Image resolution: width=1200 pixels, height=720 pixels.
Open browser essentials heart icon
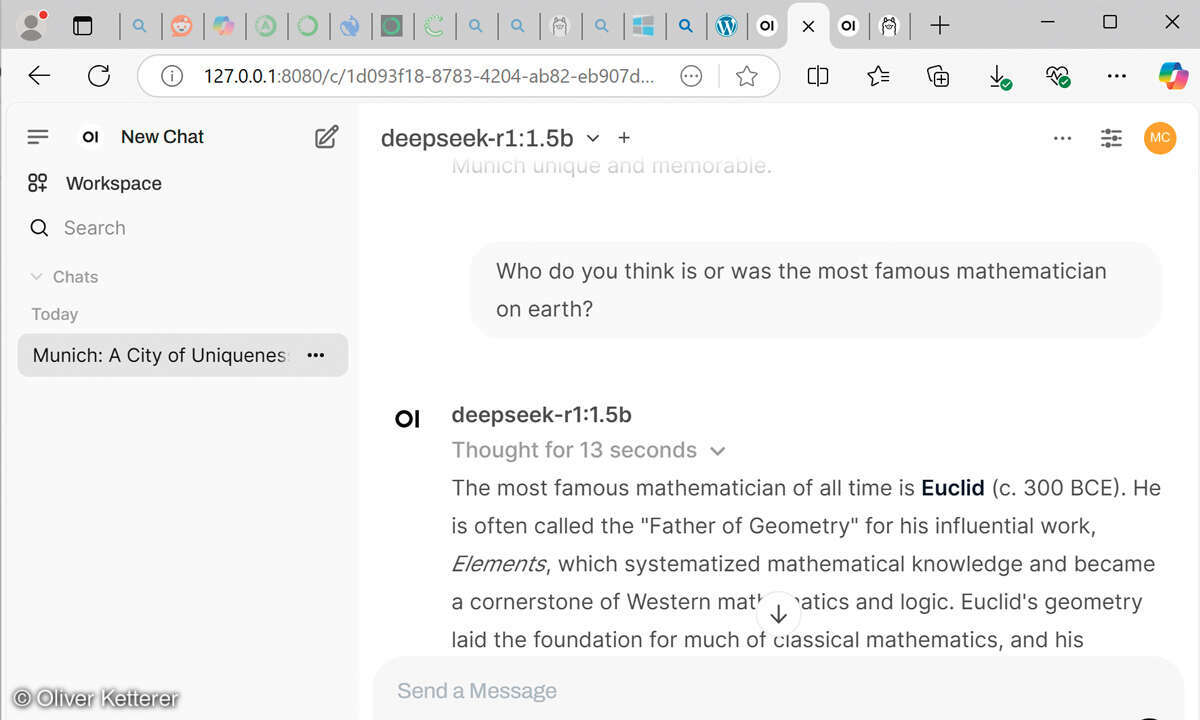(1058, 76)
